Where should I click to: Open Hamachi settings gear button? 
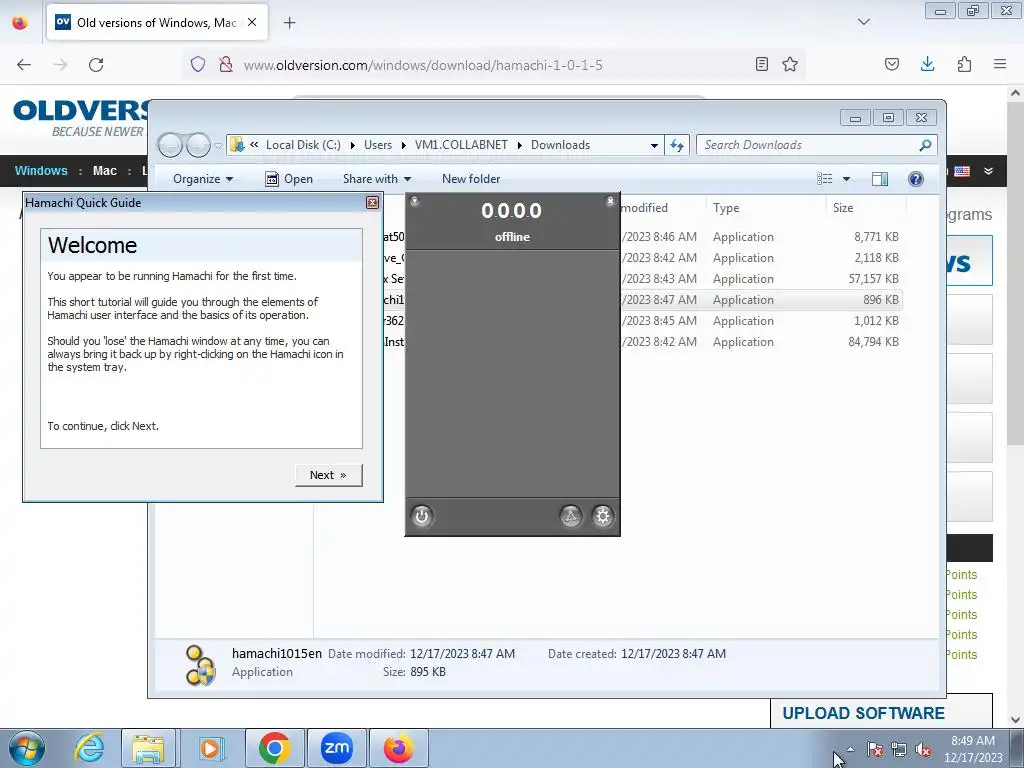(x=602, y=517)
